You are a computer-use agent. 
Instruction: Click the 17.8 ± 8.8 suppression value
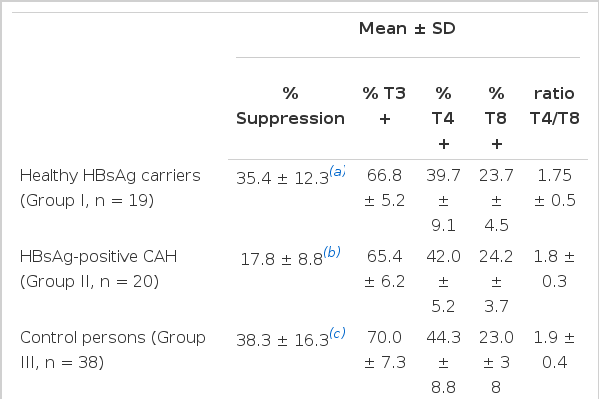coord(282,260)
